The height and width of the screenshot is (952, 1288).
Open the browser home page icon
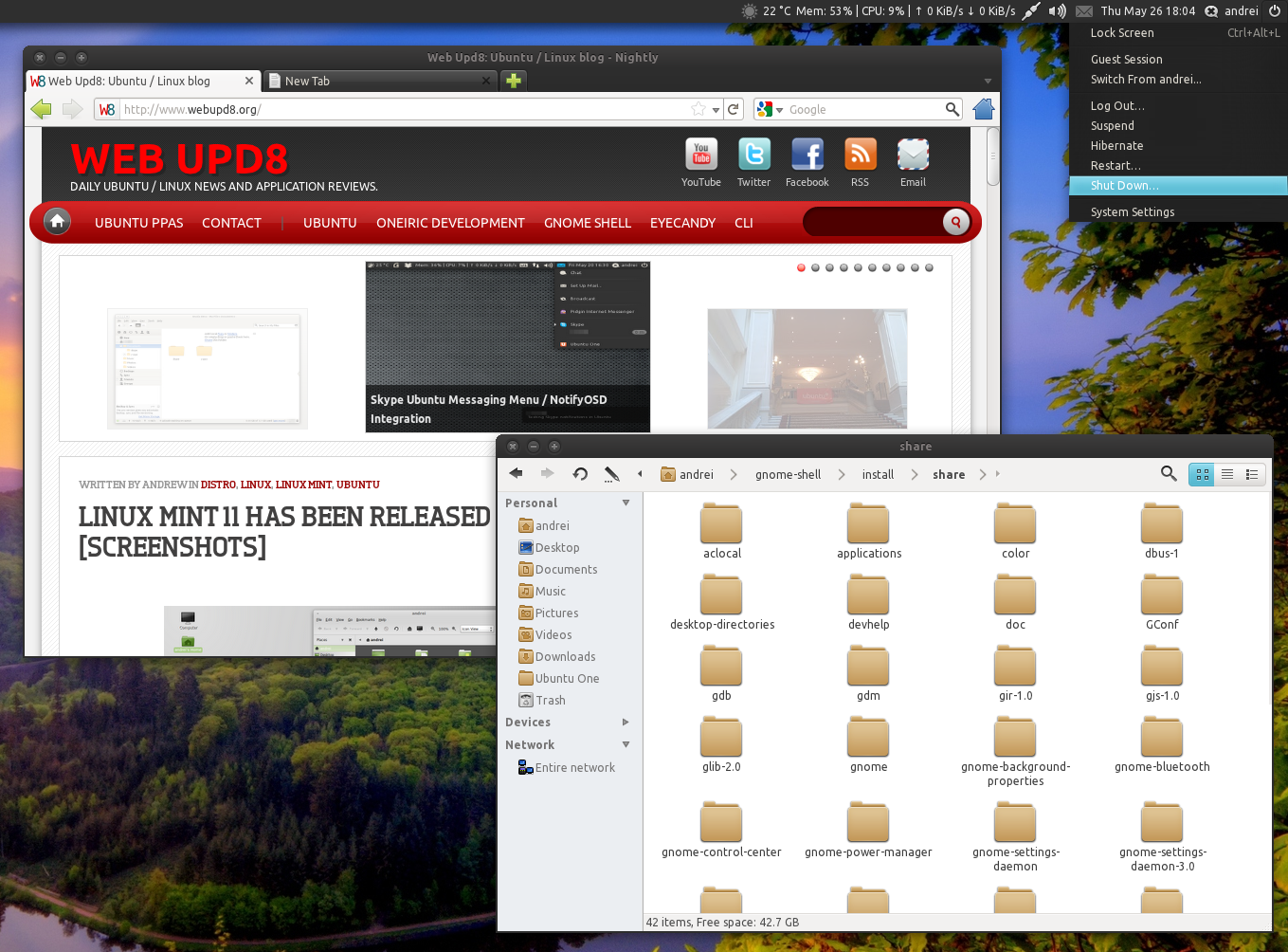click(984, 109)
